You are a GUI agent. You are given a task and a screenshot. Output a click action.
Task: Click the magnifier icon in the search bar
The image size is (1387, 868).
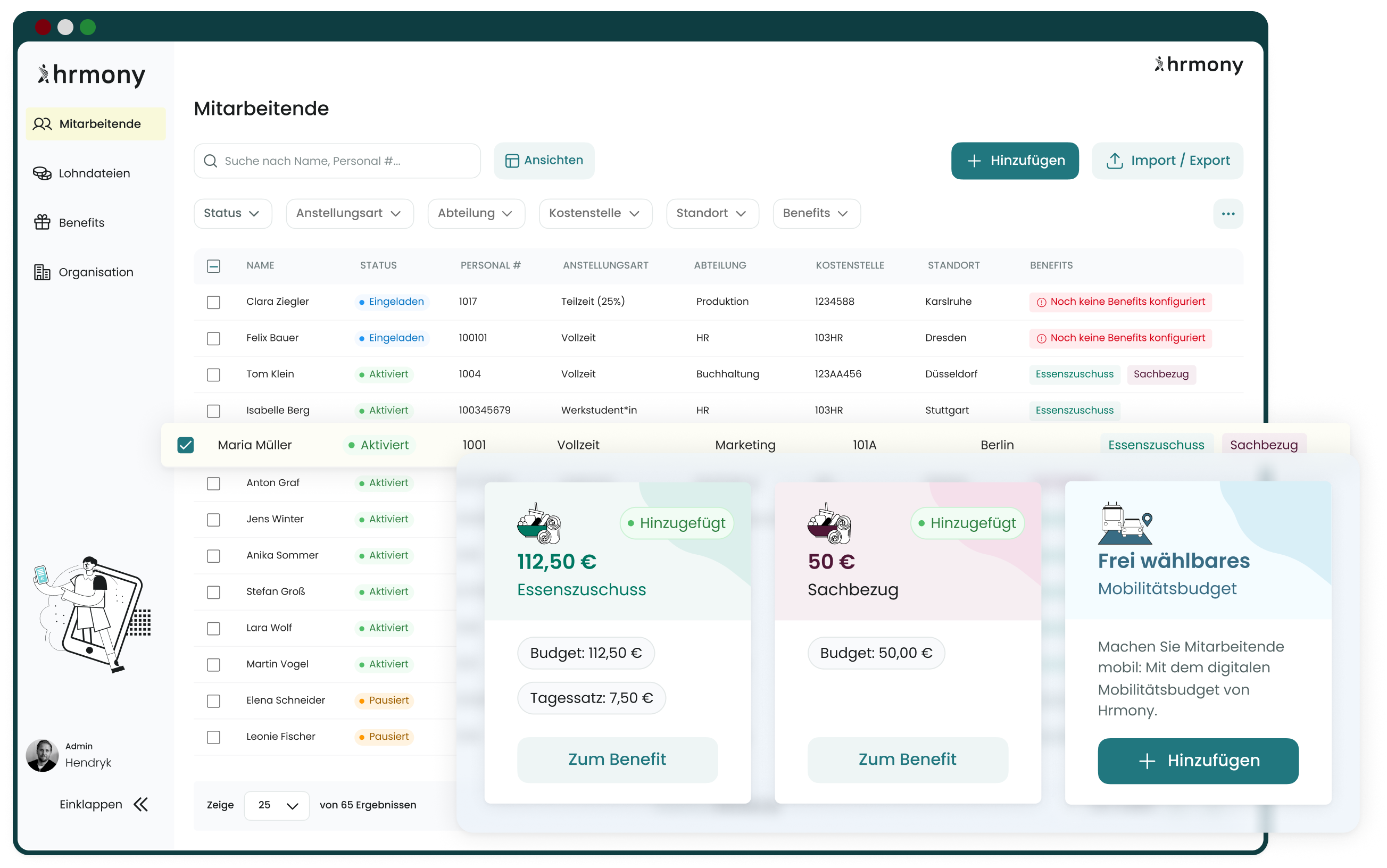(210, 161)
